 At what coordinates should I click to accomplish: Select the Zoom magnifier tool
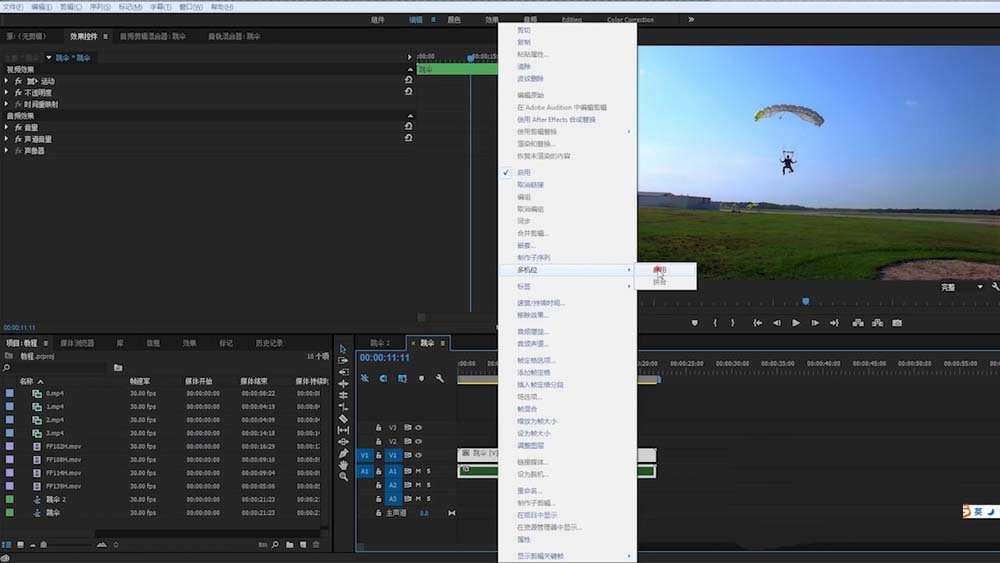(x=343, y=477)
